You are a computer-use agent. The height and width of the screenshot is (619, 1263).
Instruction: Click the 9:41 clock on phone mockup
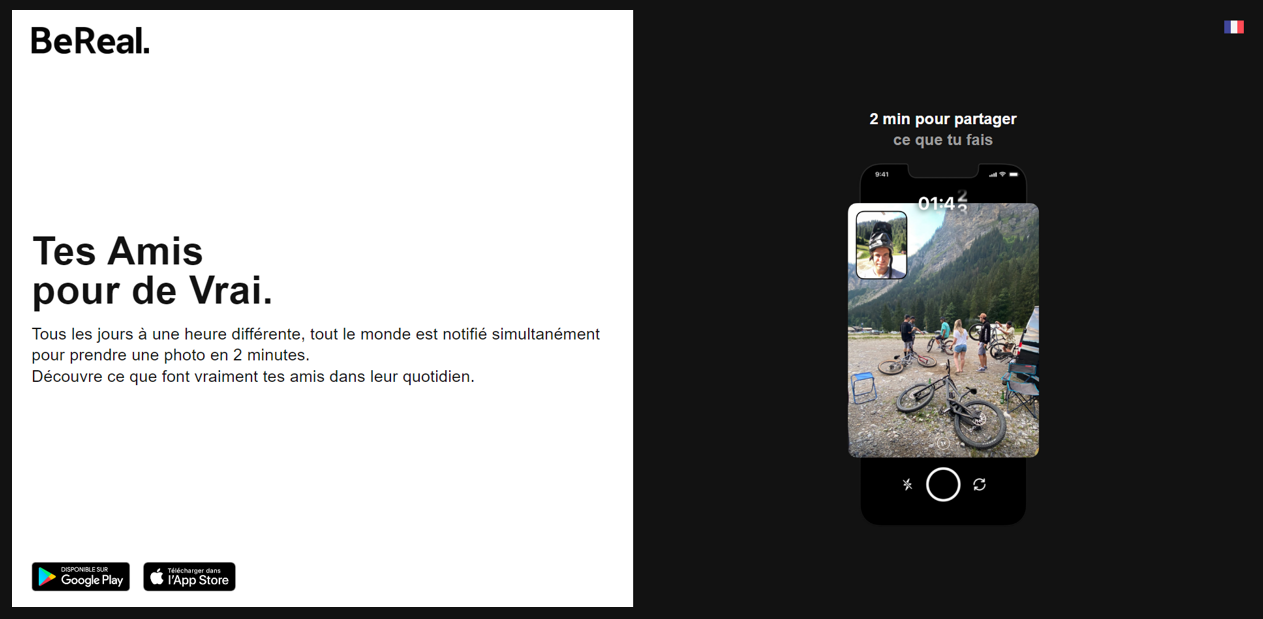tap(882, 174)
